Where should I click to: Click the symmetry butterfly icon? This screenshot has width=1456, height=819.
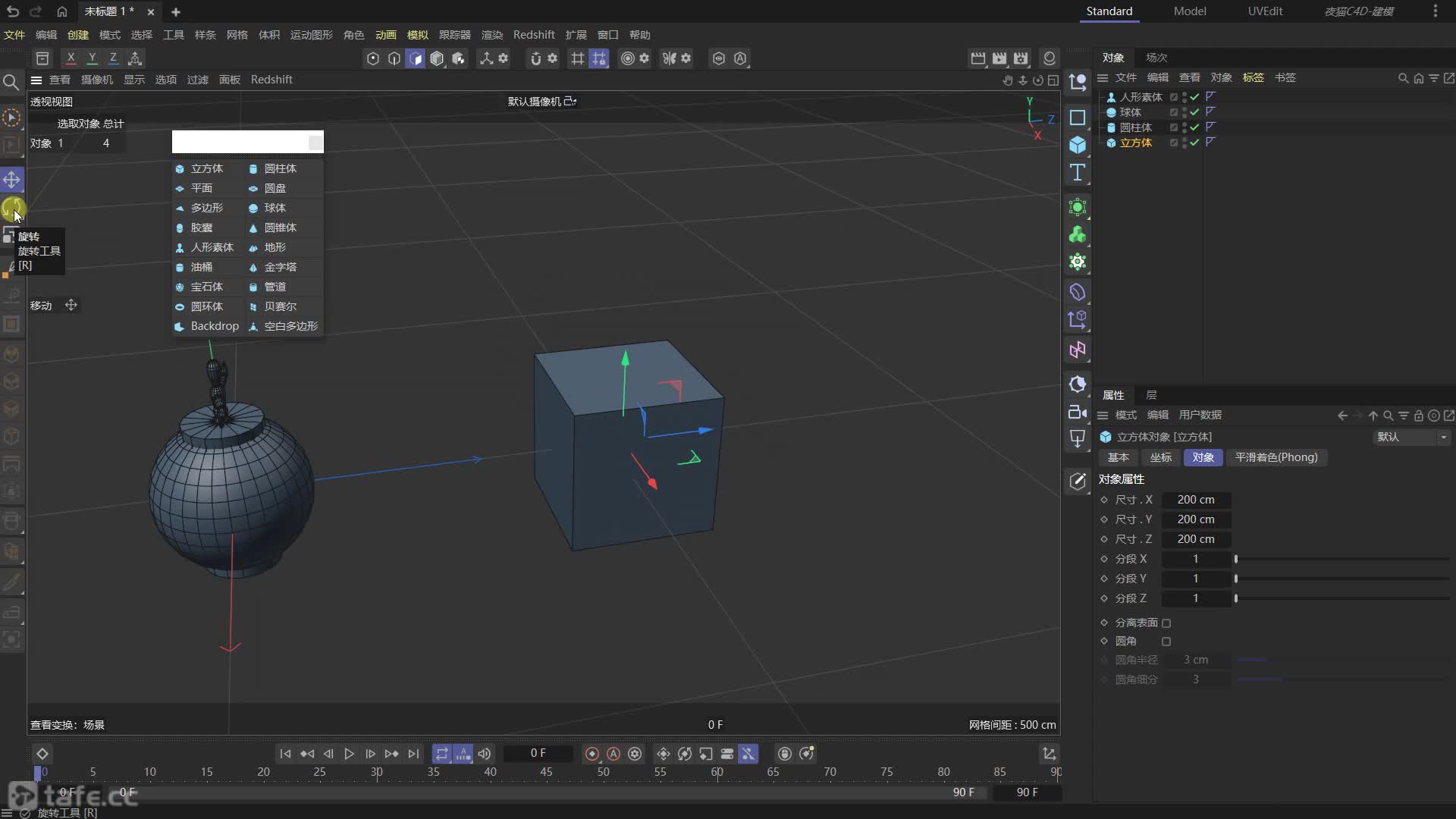pos(669,58)
